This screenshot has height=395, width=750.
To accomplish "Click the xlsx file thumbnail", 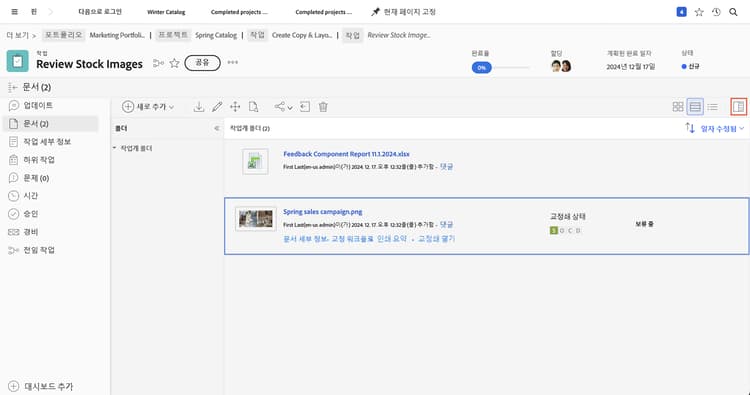I will point(255,162).
